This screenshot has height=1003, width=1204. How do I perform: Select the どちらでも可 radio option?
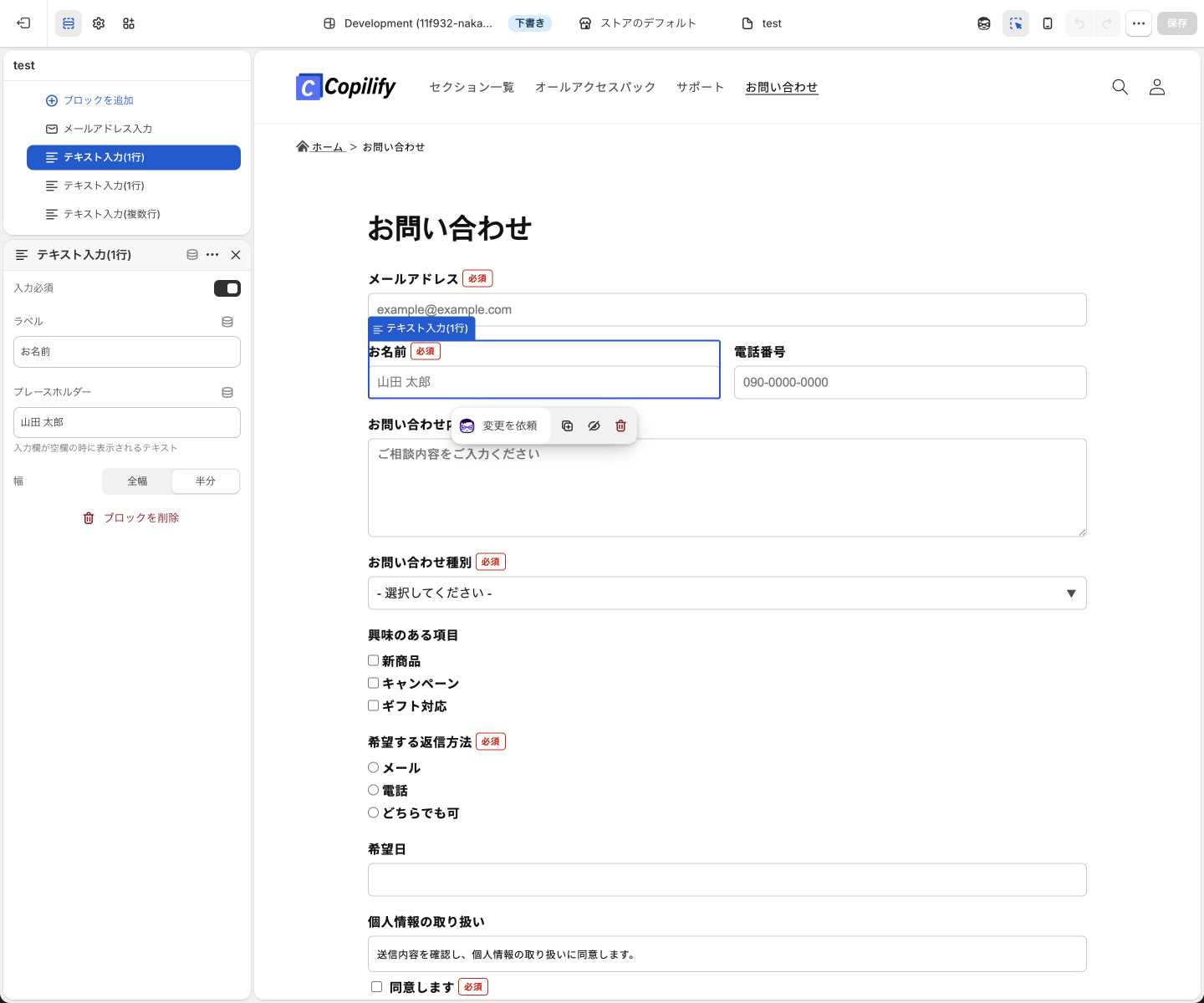(x=374, y=812)
